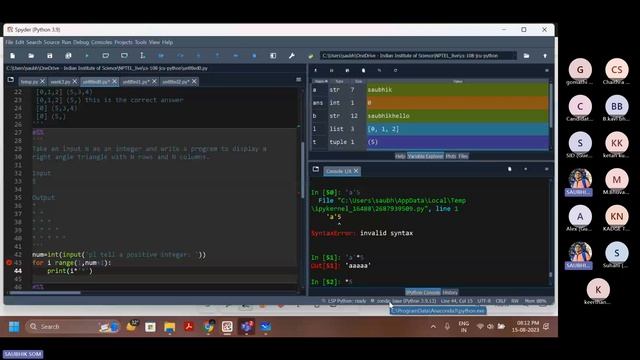The image size is (640, 360).
Task: Select variable row b with value saubhikhello
Action: pyautogui.click(x=430, y=116)
